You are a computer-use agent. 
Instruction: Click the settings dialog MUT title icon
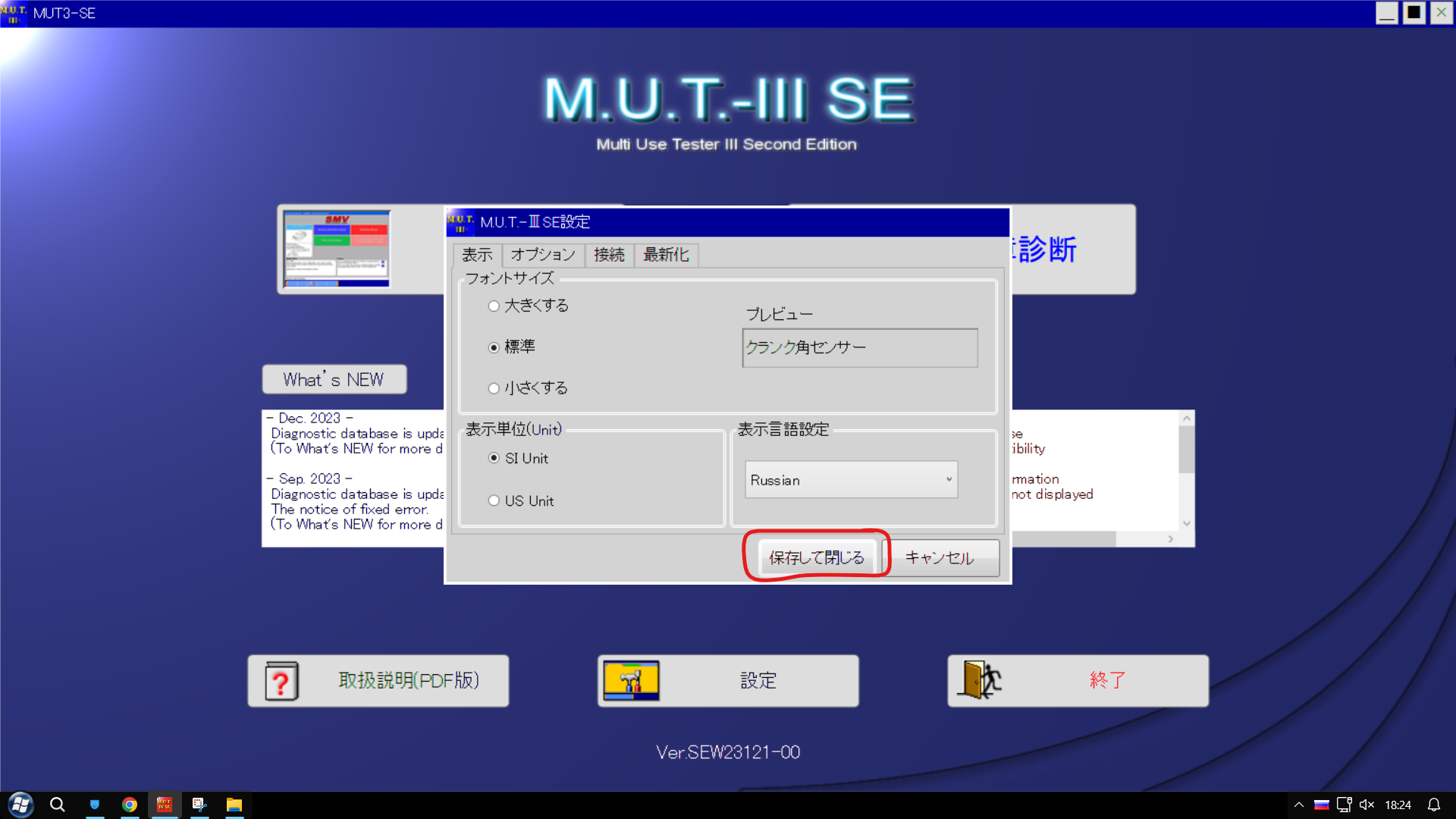click(460, 222)
